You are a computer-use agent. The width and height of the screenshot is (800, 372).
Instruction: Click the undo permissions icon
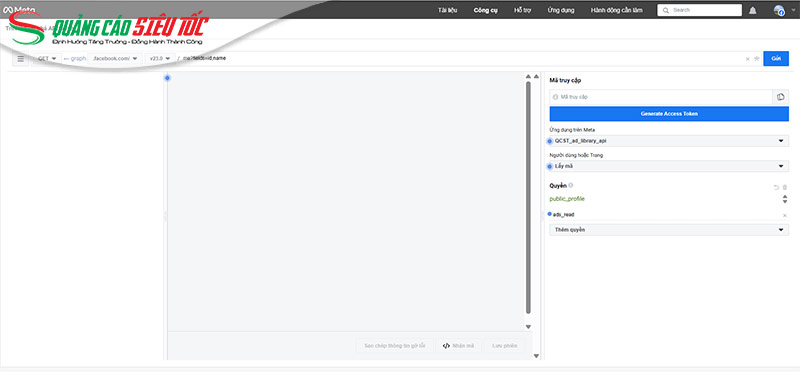tap(777, 187)
